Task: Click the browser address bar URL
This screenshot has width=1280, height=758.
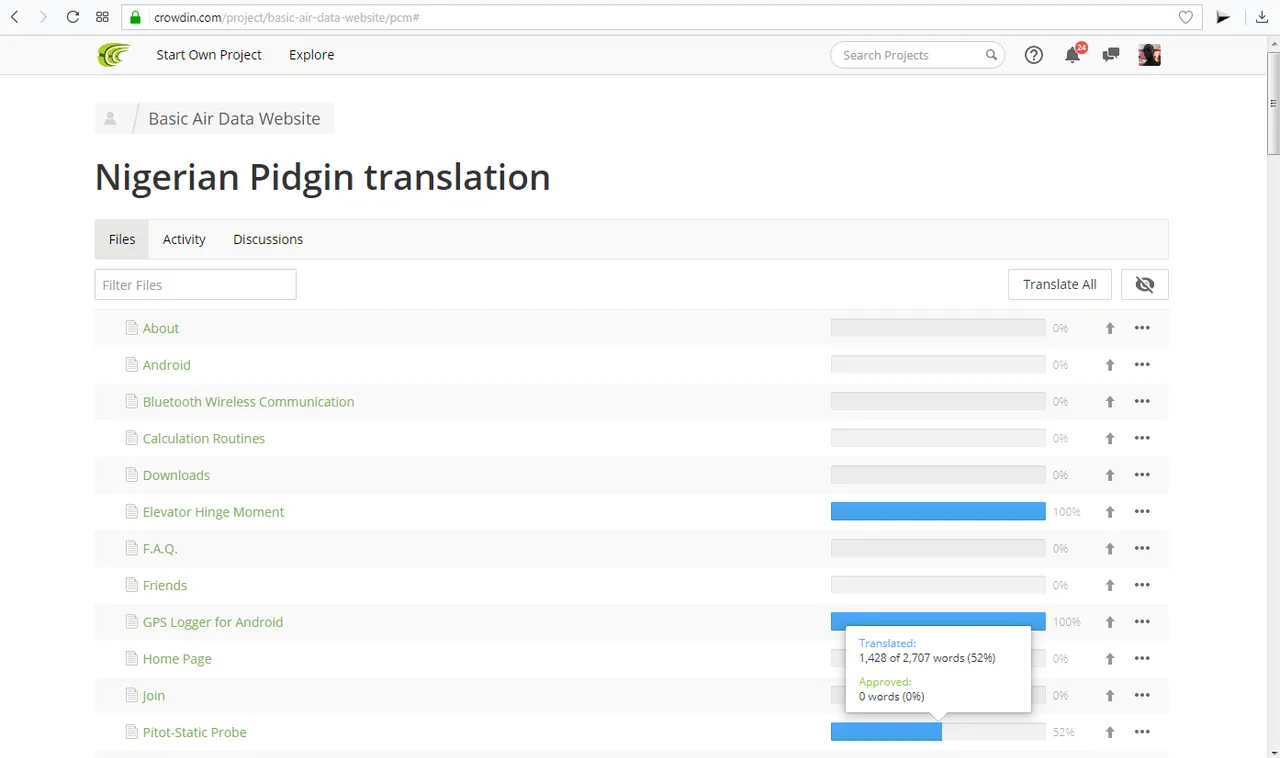Action: 286,18
